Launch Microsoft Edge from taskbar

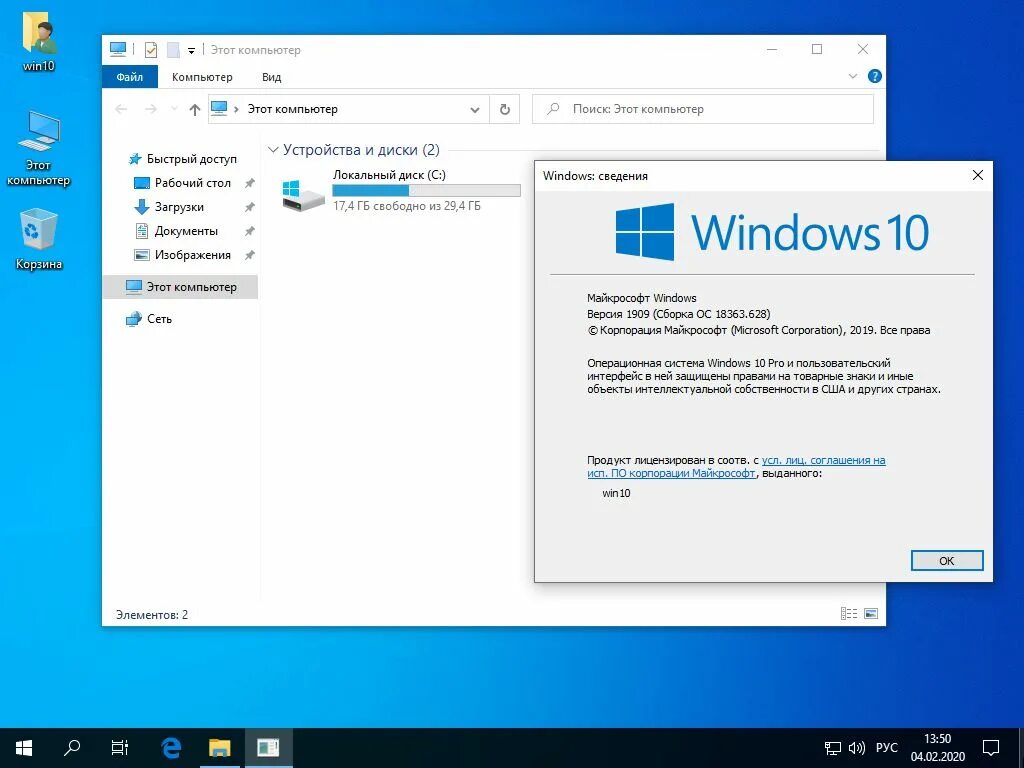(x=171, y=748)
